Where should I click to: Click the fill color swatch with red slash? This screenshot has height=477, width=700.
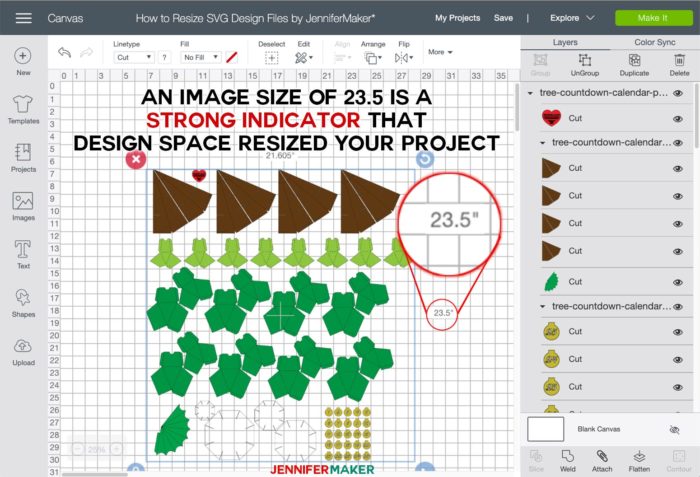pyautogui.click(x=231, y=57)
